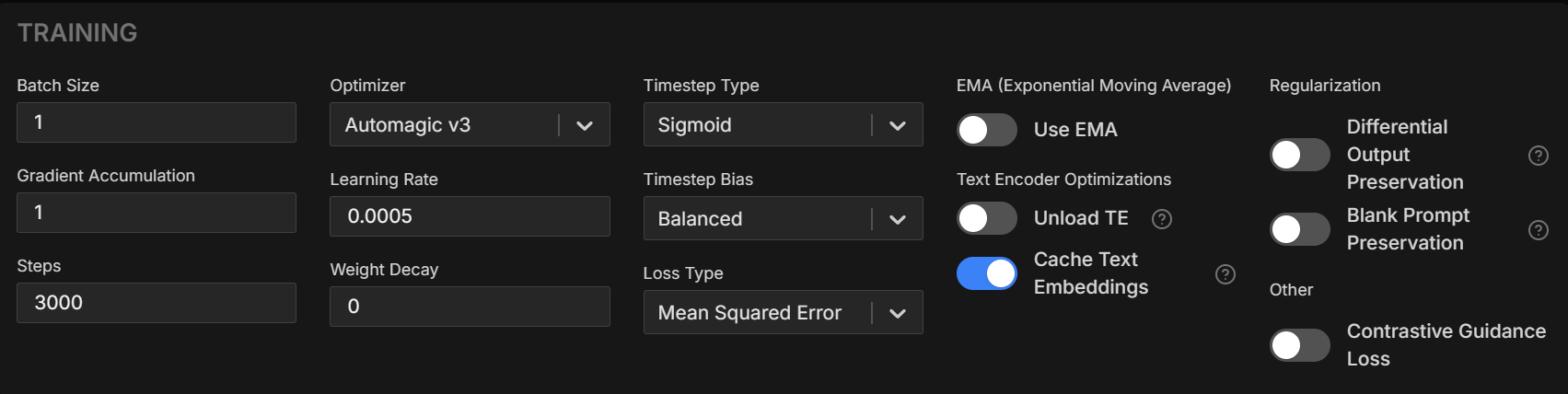This screenshot has height=394, width=1568.
Task: Focus the Gradient Accumulation field
Action: (157, 213)
